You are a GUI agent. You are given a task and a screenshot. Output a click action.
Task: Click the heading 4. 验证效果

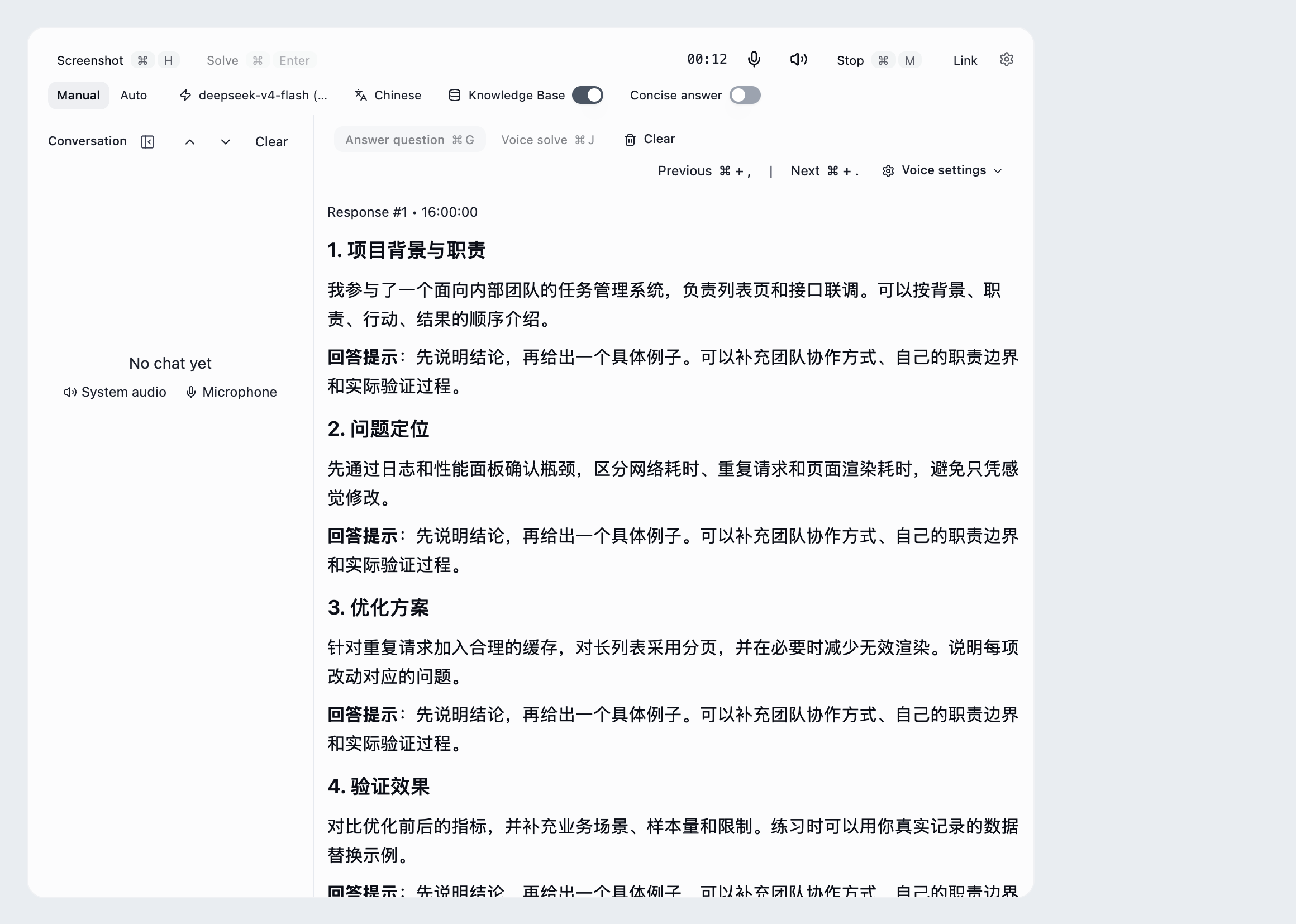pyautogui.click(x=378, y=787)
